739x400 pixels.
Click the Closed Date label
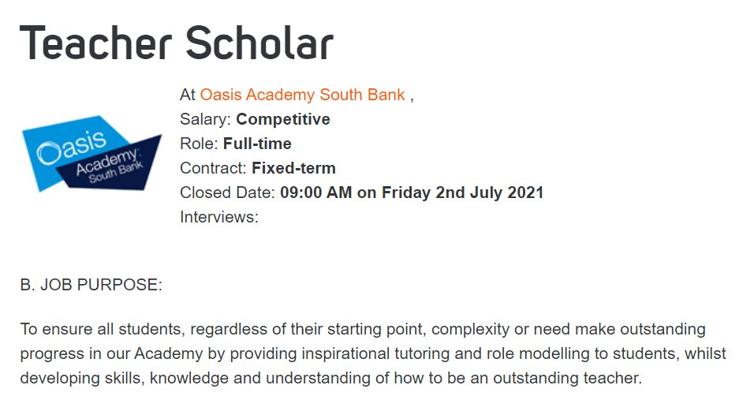click(x=227, y=193)
